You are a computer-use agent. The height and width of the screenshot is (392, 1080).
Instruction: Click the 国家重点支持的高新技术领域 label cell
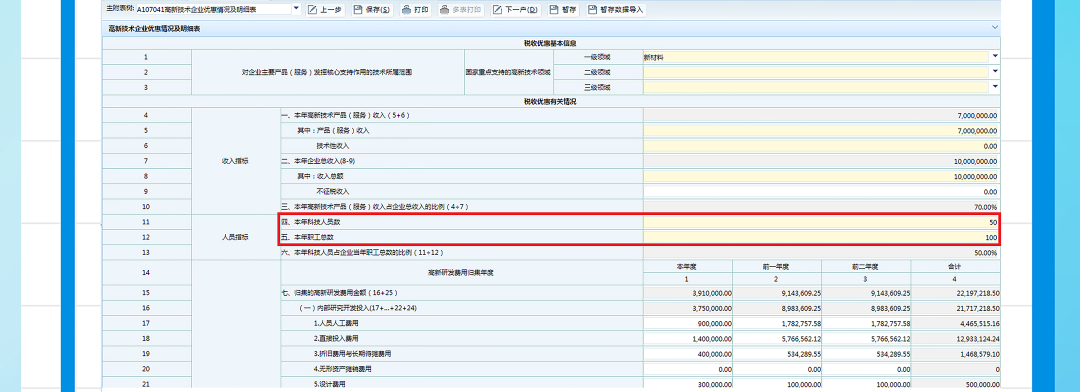[509, 72]
